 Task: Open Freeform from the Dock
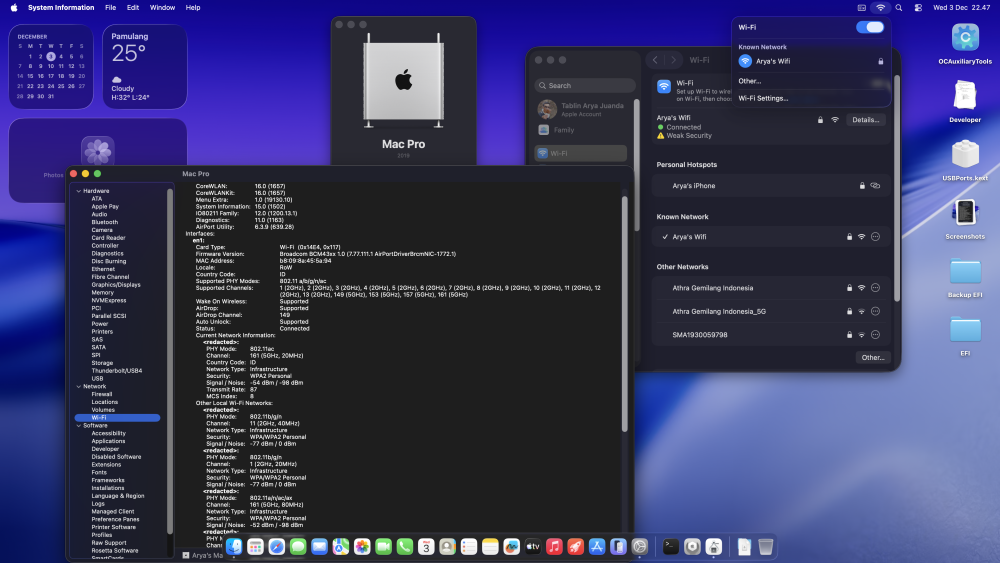[511, 546]
